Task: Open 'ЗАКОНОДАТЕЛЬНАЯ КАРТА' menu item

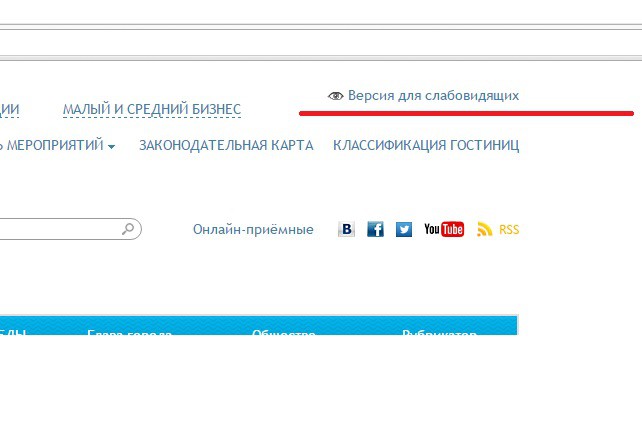Action: point(226,146)
